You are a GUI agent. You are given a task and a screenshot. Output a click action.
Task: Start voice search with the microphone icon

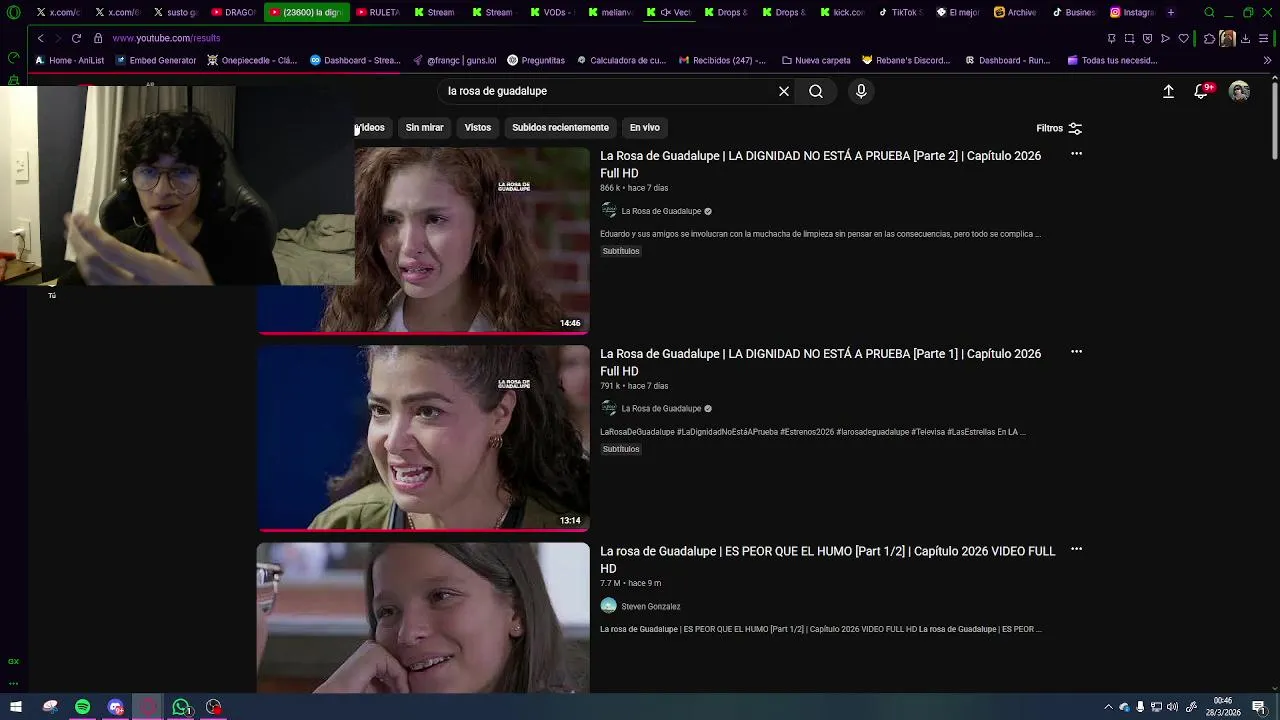click(861, 91)
